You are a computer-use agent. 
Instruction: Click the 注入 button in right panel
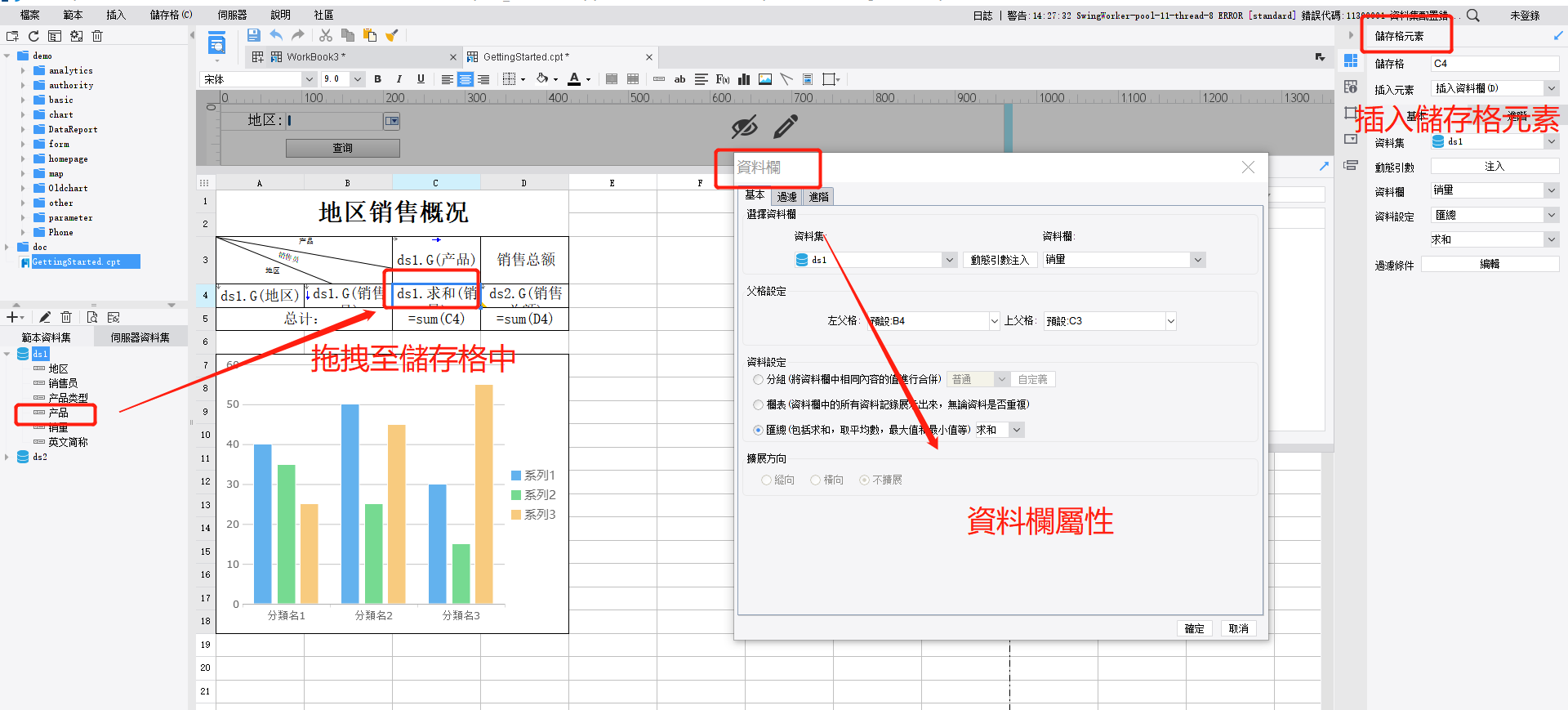[1494, 167]
